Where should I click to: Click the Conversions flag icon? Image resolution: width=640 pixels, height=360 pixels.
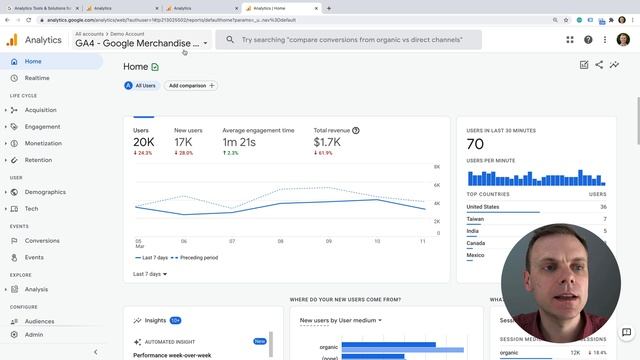(x=14, y=241)
